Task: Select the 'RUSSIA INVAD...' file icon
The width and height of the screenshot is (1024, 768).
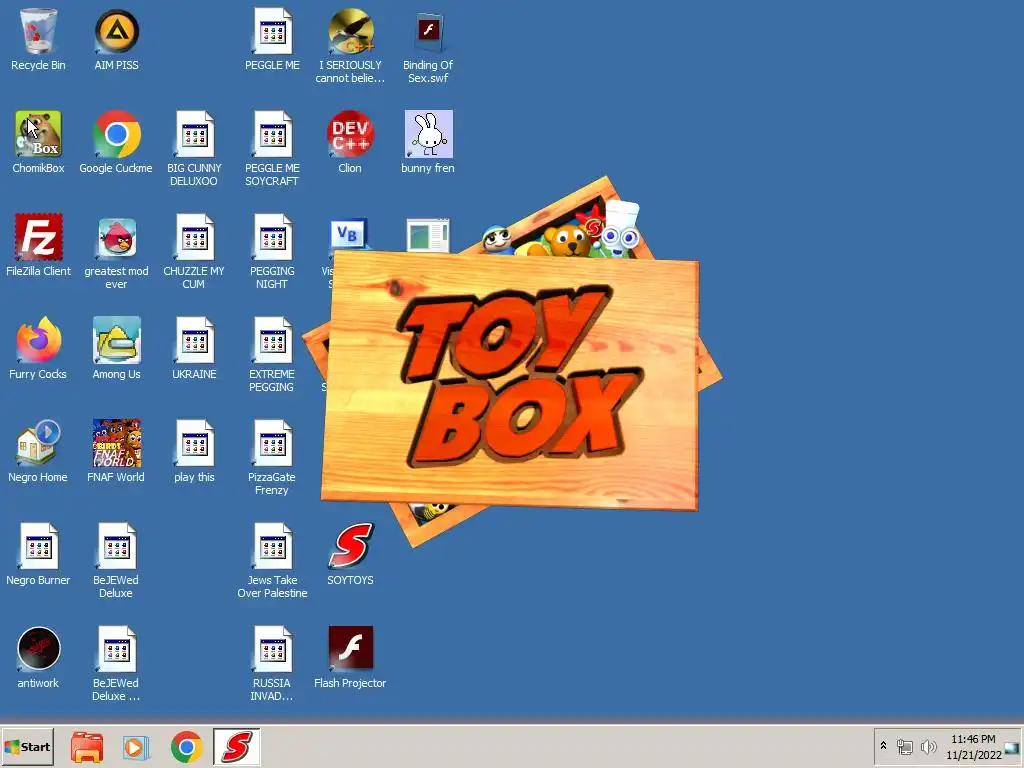Action: click(x=272, y=648)
